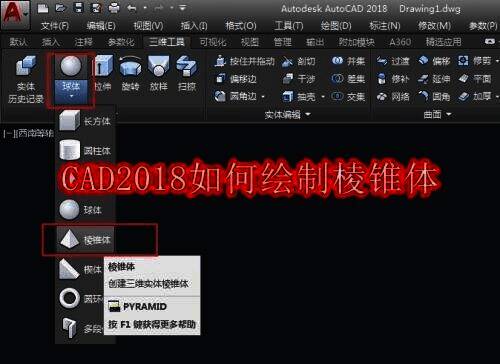500x364 pixels.
Task: Select the 旋转 revolve tool
Action: 130,73
